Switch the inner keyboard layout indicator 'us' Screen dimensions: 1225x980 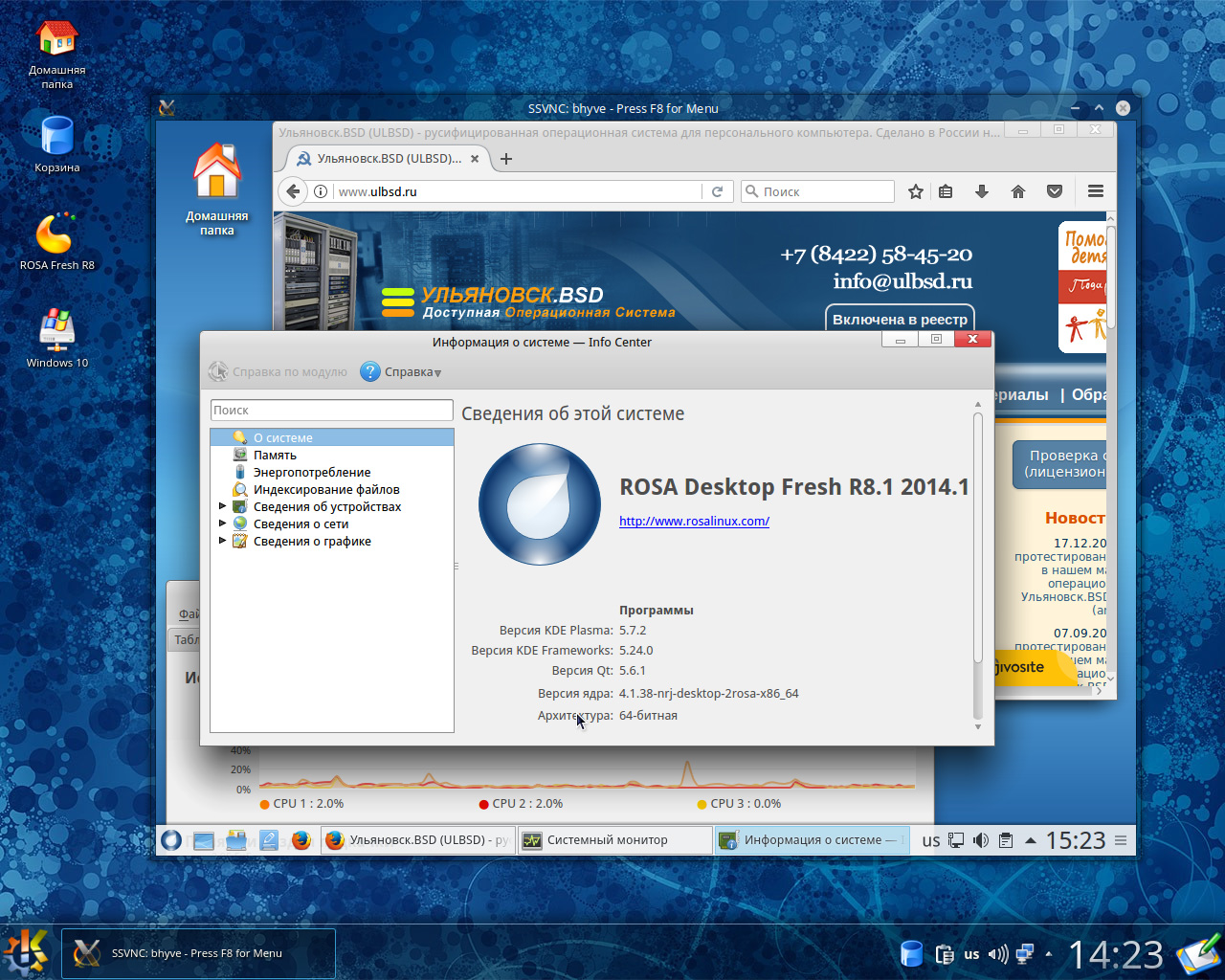tap(931, 841)
